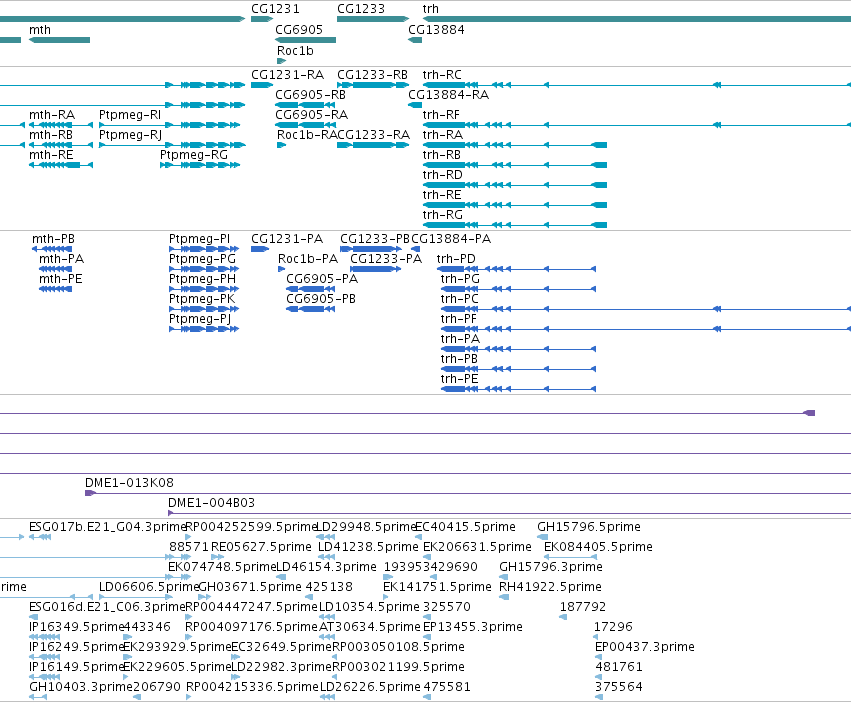Select EST GH15796.5prime

pos(543,537)
